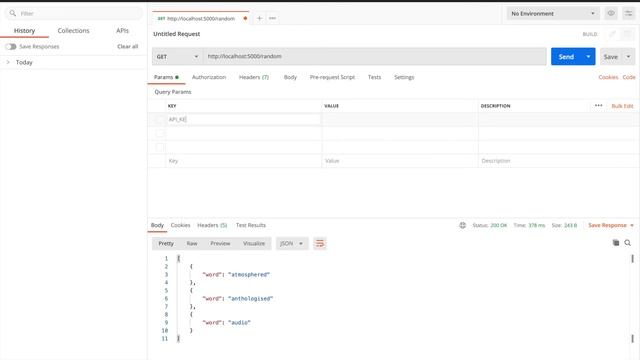Switch to the History sidebar tab
Image resolution: width=640 pixels, height=360 pixels.
pyautogui.click(x=24, y=31)
